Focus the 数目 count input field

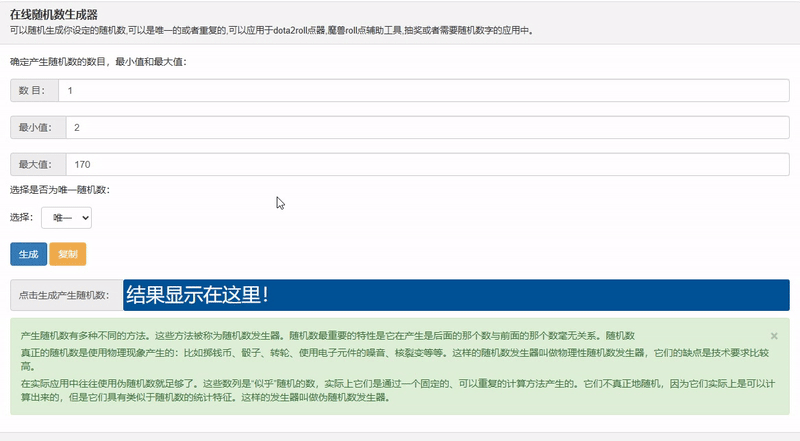(x=424, y=90)
